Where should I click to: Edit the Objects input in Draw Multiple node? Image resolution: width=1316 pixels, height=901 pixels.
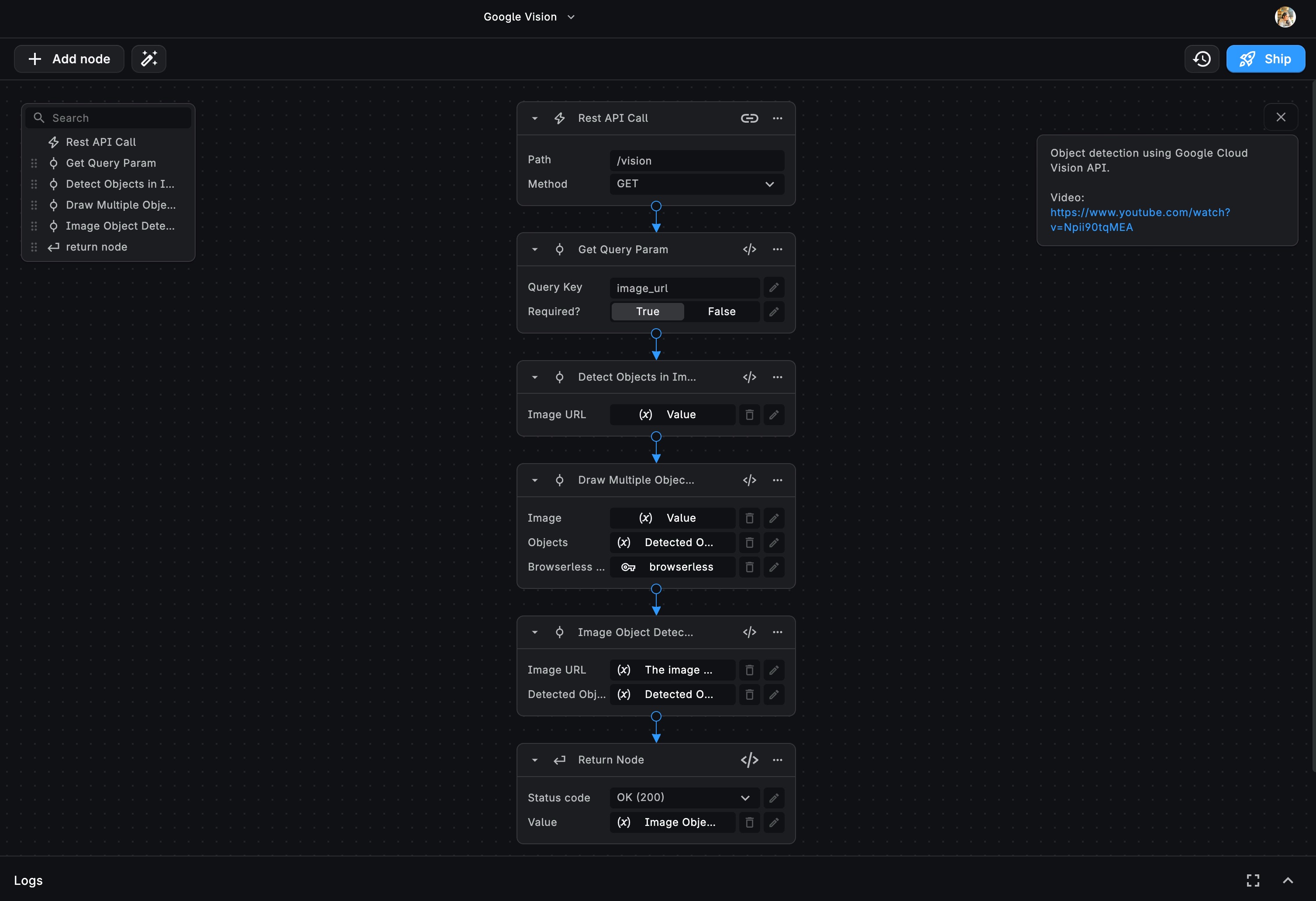774,543
